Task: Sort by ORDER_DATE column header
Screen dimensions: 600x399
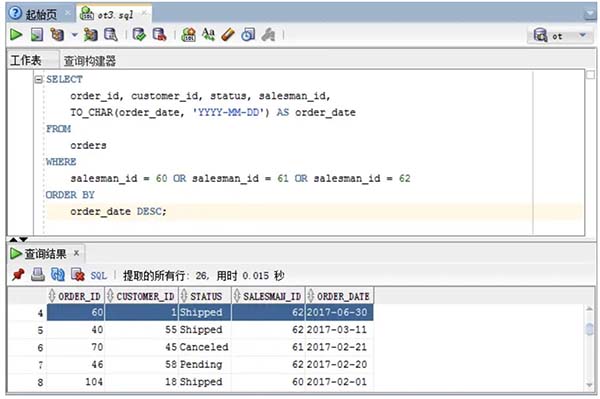Action: pyautogui.click(x=339, y=296)
